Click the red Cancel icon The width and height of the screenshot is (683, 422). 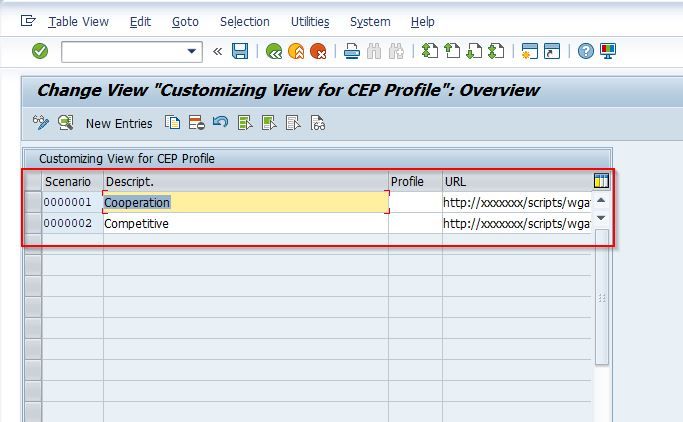coord(318,51)
